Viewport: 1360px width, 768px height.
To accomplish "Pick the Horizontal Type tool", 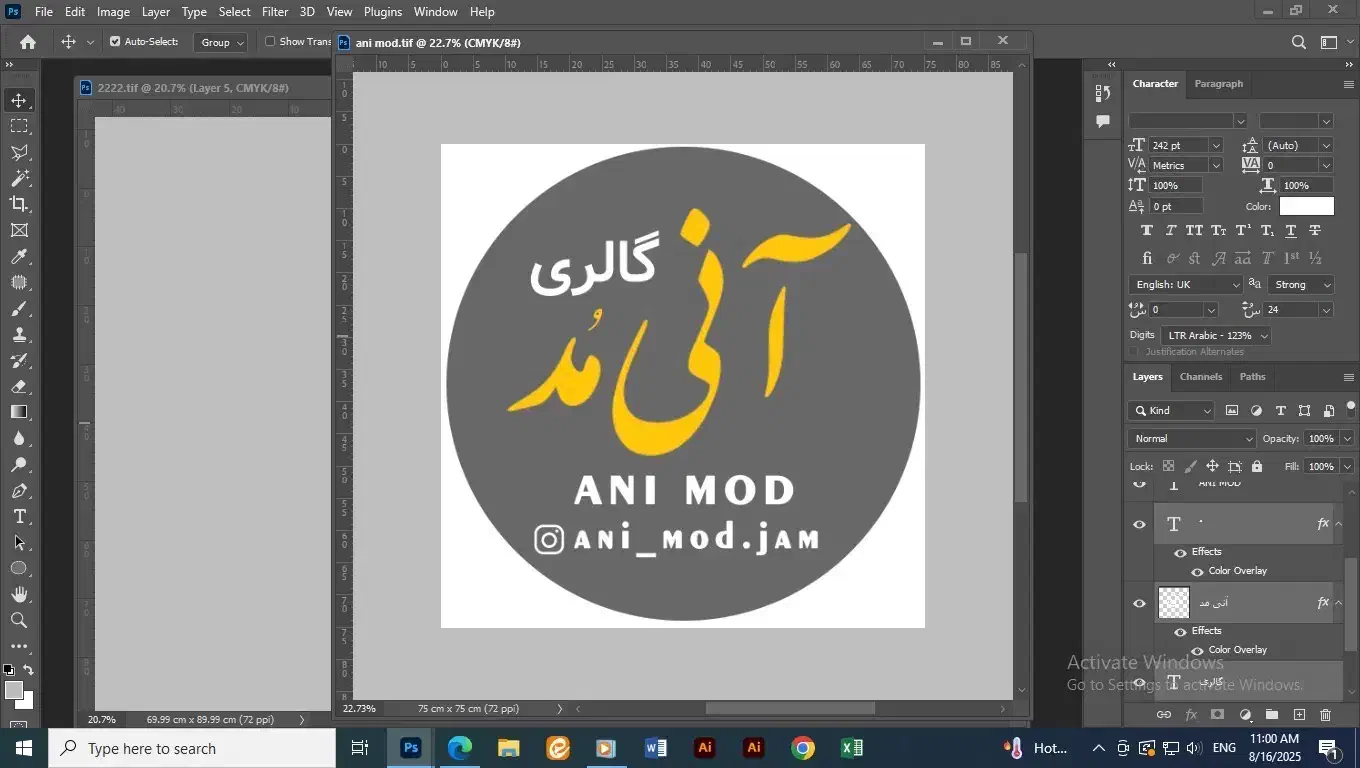I will (x=19, y=517).
